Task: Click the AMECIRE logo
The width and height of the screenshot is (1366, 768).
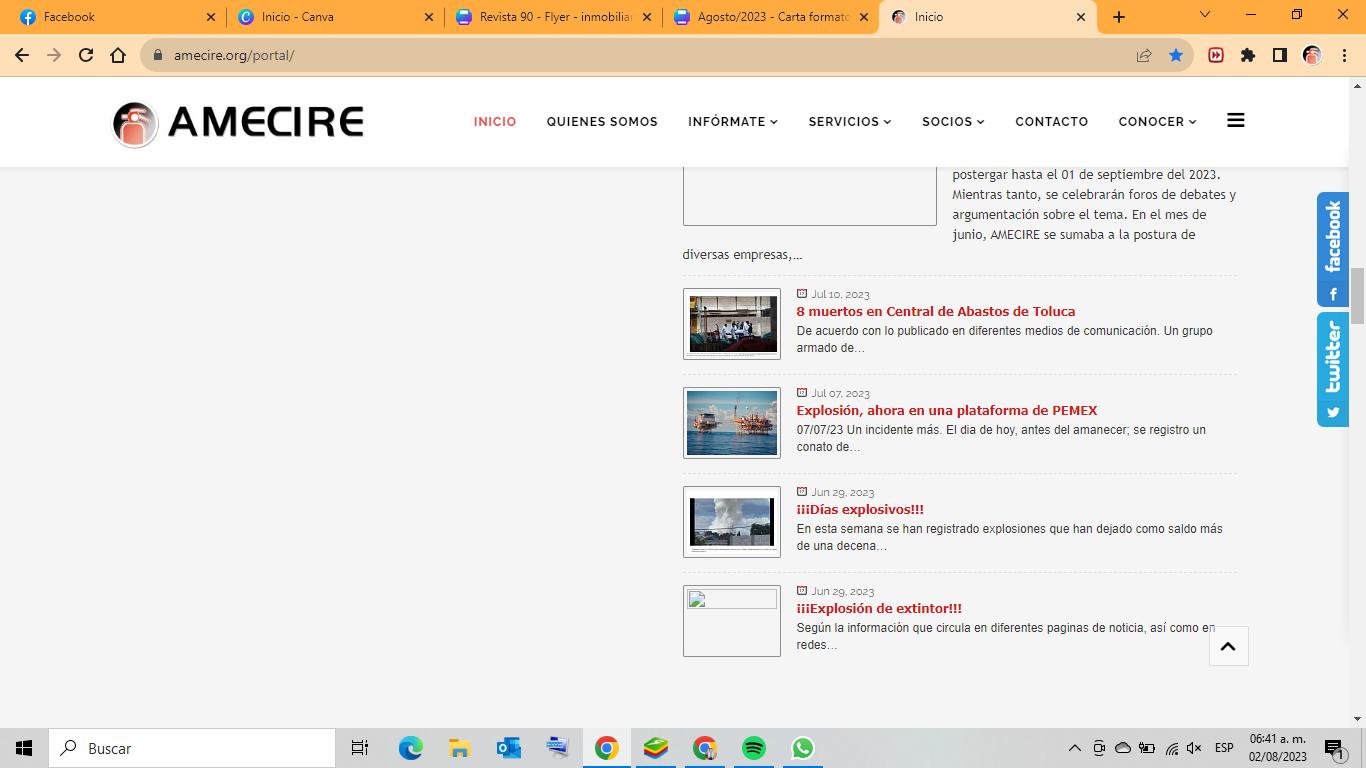Action: point(238,123)
